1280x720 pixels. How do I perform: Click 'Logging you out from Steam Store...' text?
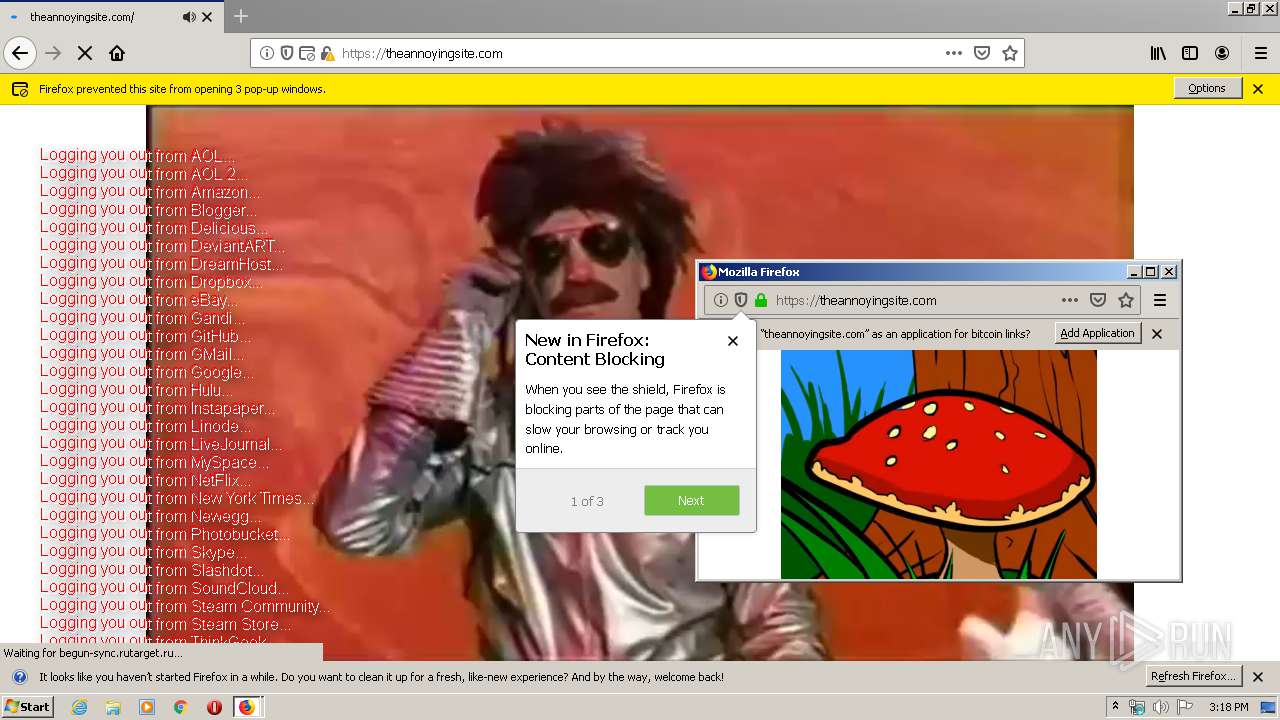click(x=166, y=624)
